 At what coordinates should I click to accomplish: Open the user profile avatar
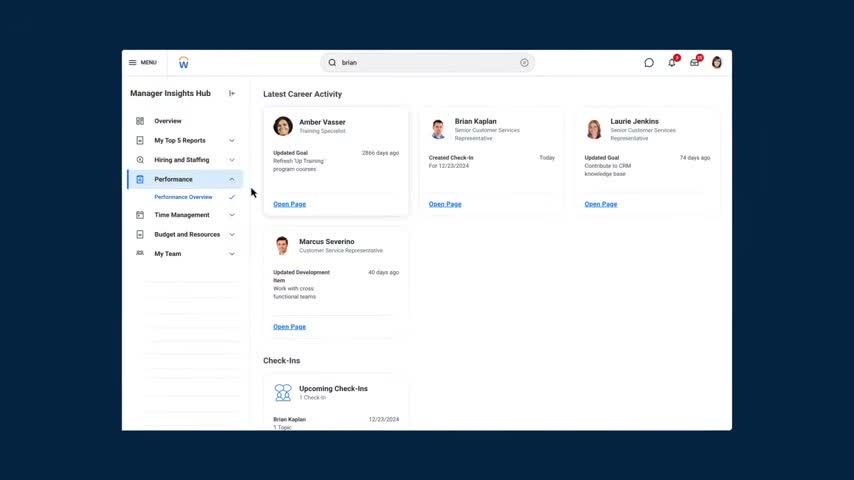tap(717, 63)
